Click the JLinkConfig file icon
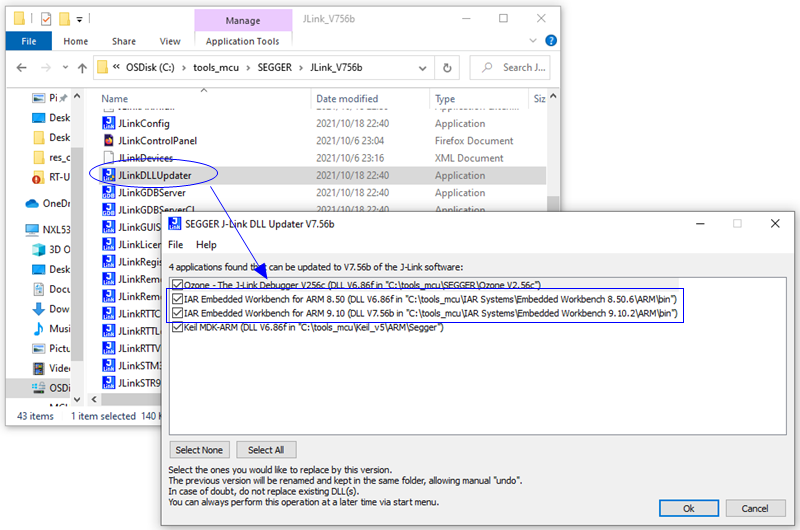The width and height of the screenshot is (800, 530). tap(109, 123)
